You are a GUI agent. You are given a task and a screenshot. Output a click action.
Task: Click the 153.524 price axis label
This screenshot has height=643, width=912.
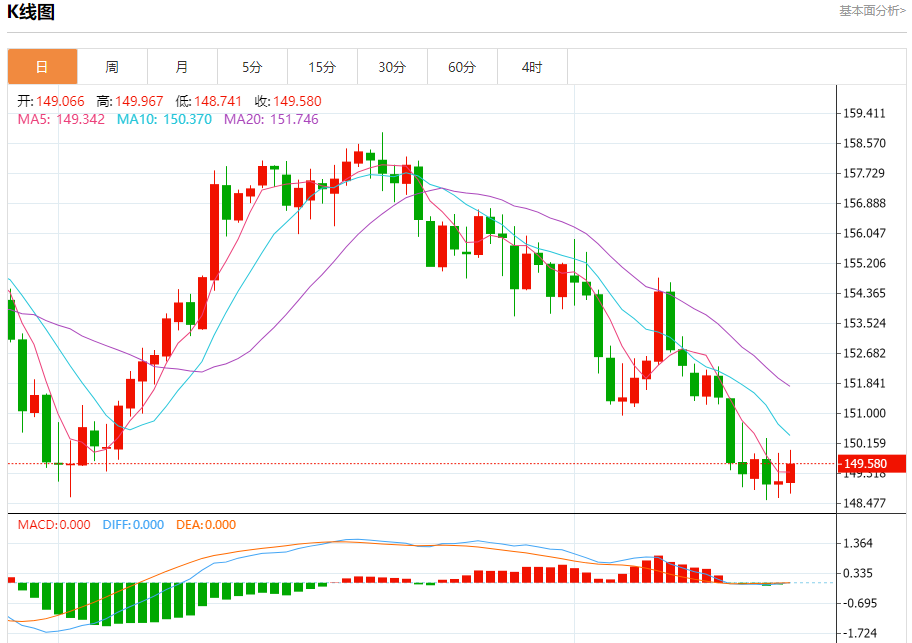(864, 323)
